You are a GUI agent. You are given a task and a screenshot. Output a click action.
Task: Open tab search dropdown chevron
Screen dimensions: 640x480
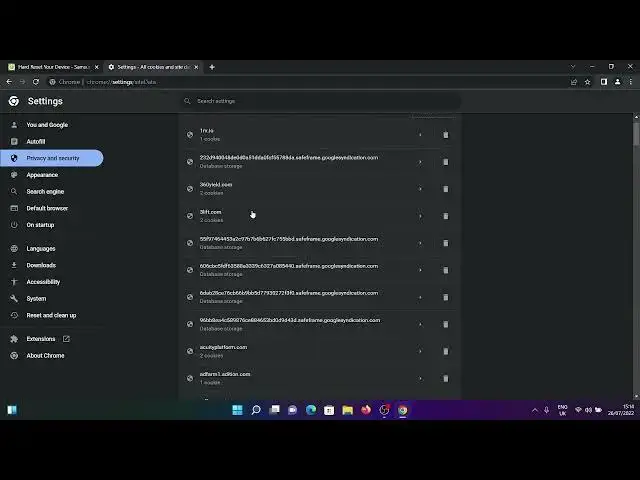coord(573,67)
